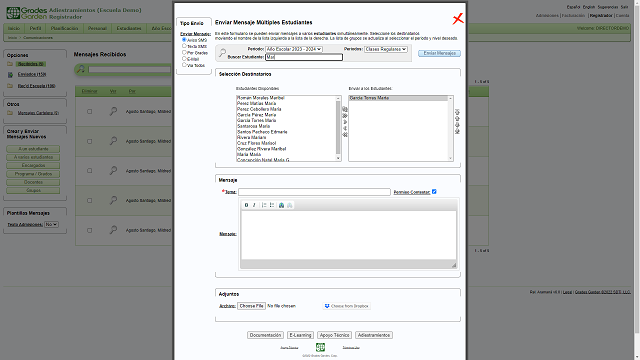Move selected recipient down one position
The width and height of the screenshot is (640, 360).
tap(457, 125)
